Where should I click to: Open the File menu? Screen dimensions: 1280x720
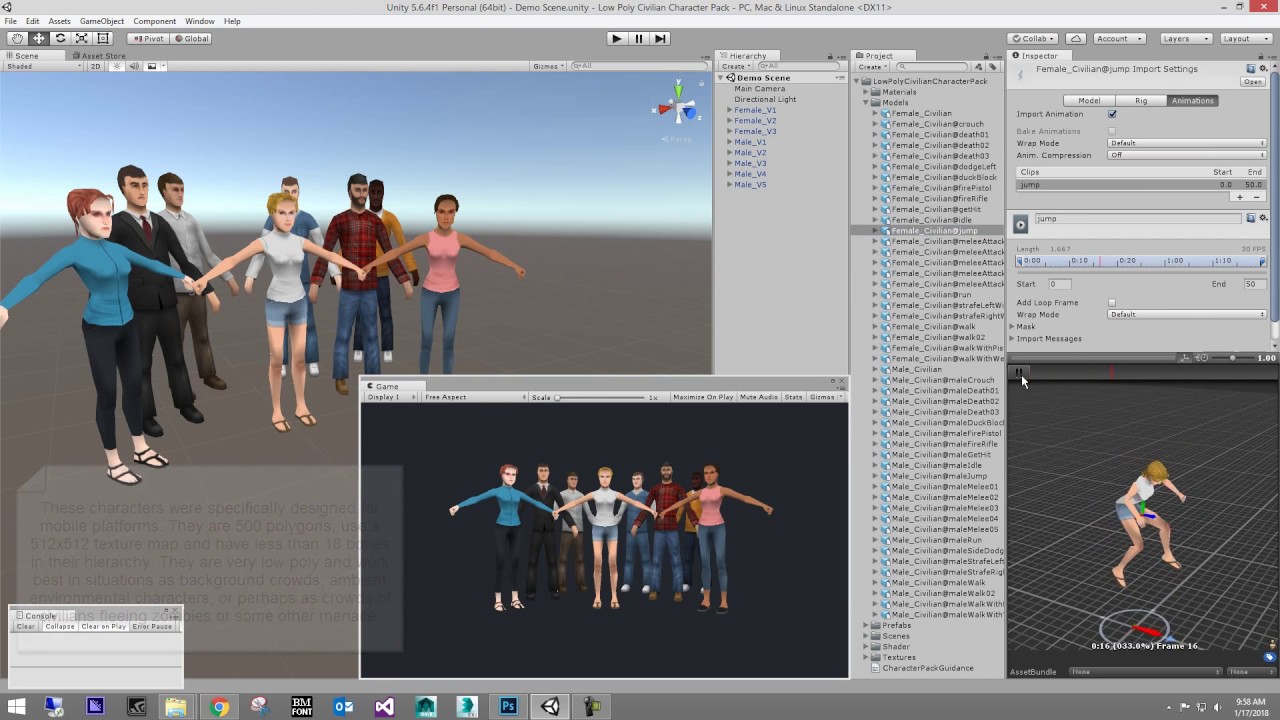coord(10,21)
